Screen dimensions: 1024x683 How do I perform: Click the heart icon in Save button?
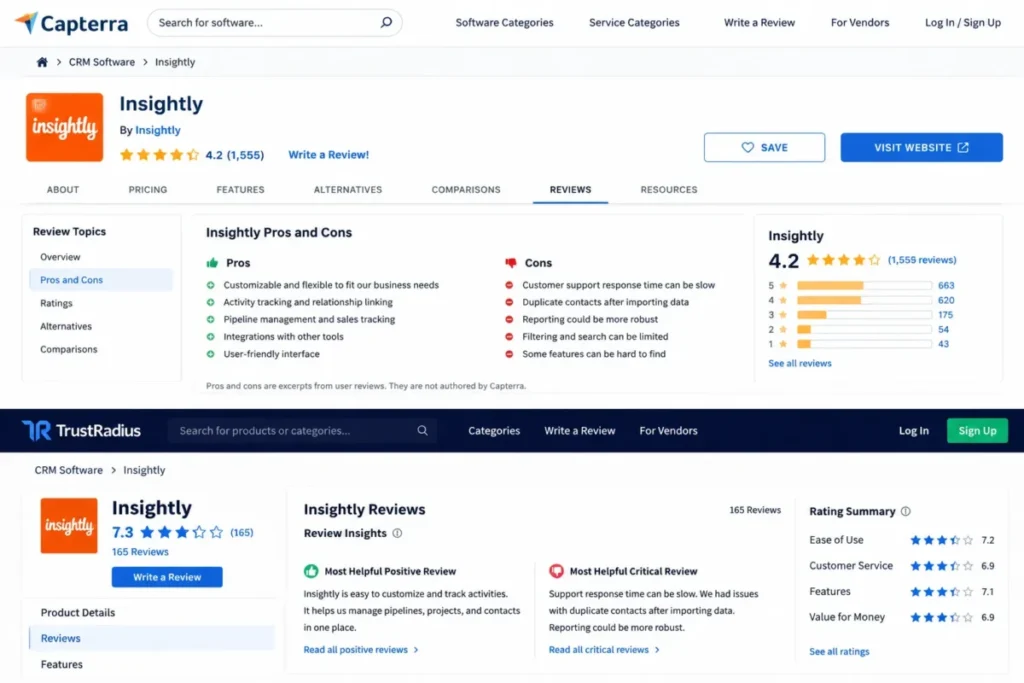pyautogui.click(x=748, y=148)
